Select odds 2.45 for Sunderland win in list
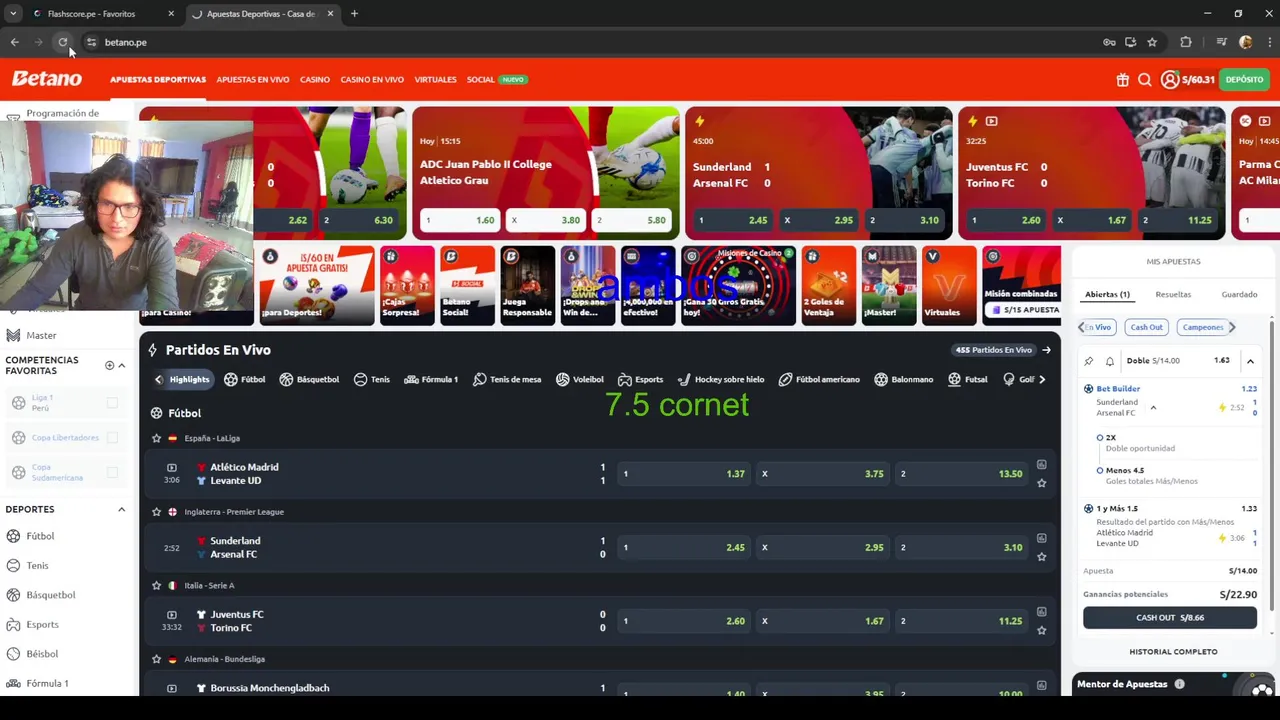Image resolution: width=1280 pixels, height=720 pixels. click(x=685, y=547)
